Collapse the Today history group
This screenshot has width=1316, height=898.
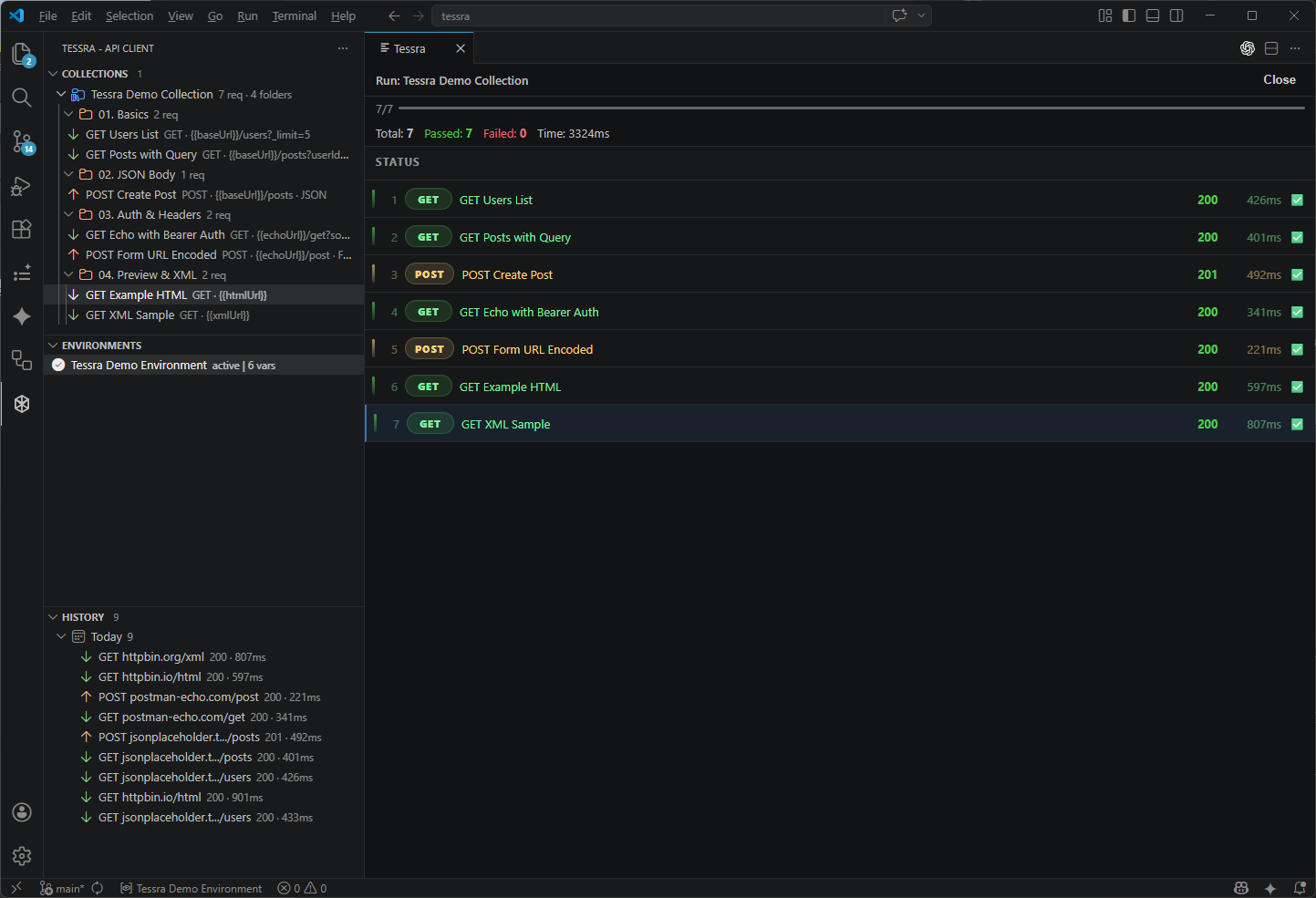pyautogui.click(x=61, y=636)
